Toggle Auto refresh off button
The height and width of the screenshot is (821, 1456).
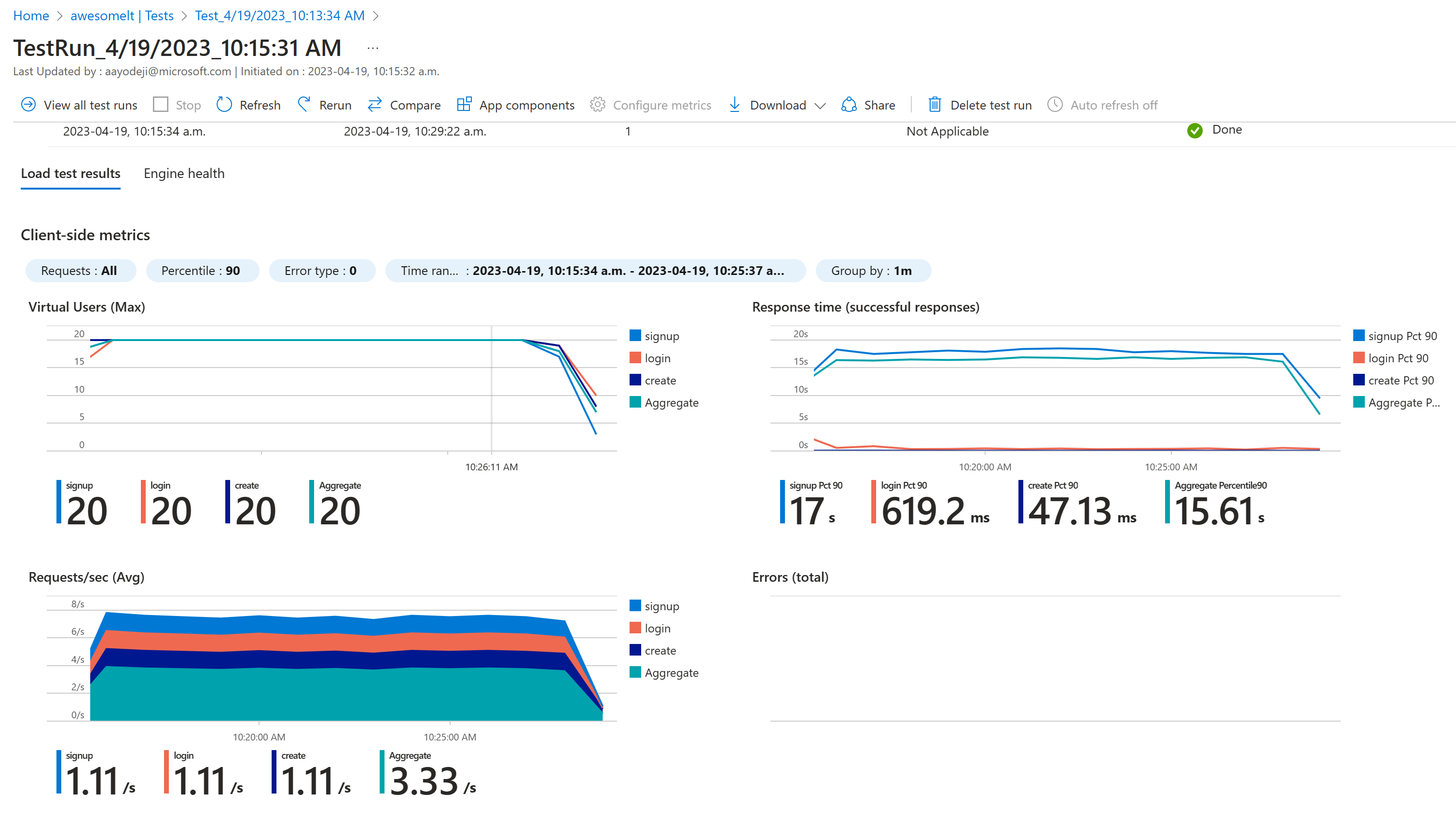[1101, 104]
